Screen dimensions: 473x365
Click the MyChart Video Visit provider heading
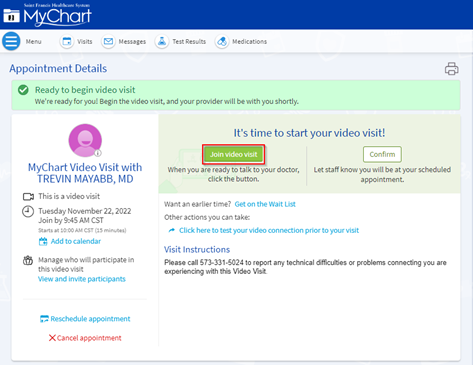point(85,173)
